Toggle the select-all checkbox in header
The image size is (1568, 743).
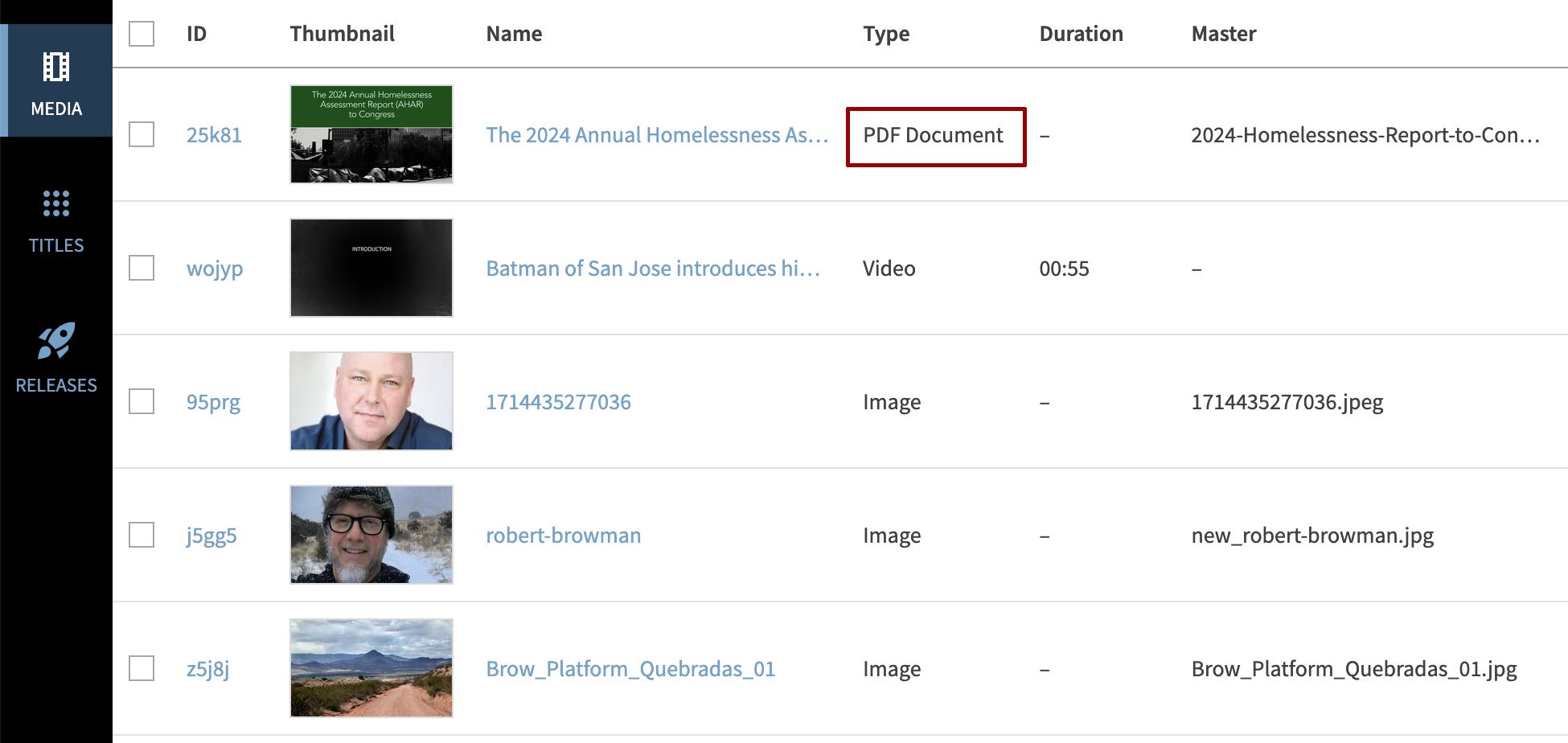141,34
